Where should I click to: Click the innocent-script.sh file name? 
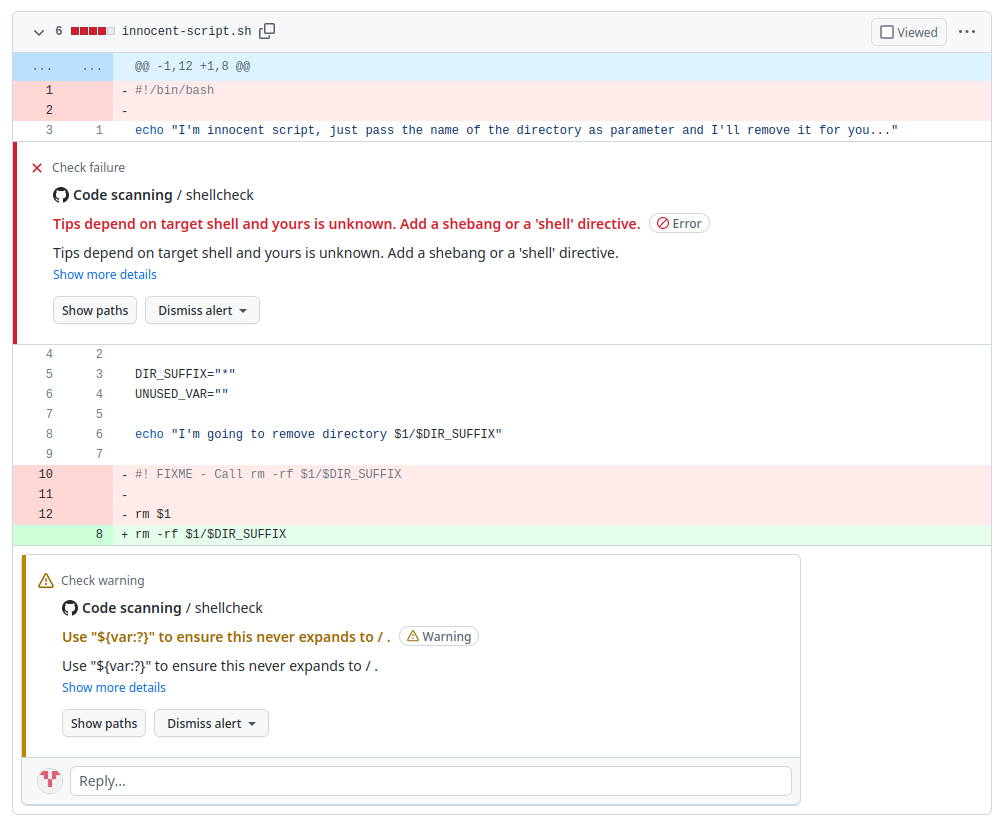186,31
